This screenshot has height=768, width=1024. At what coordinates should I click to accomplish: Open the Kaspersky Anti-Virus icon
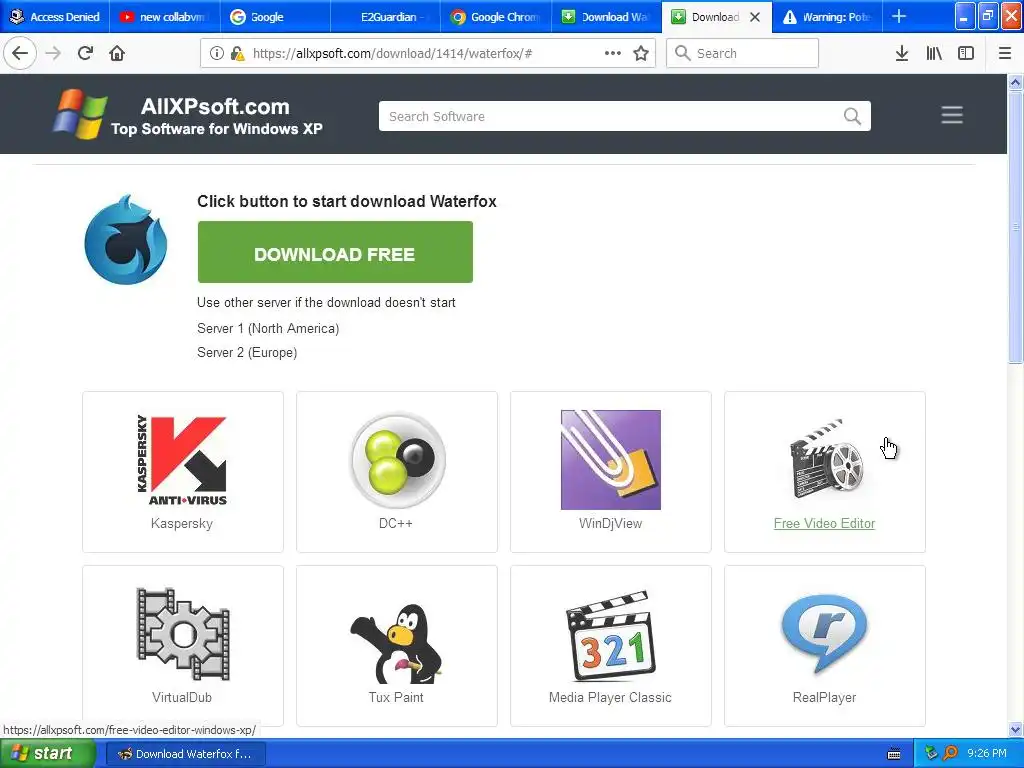(x=182, y=460)
